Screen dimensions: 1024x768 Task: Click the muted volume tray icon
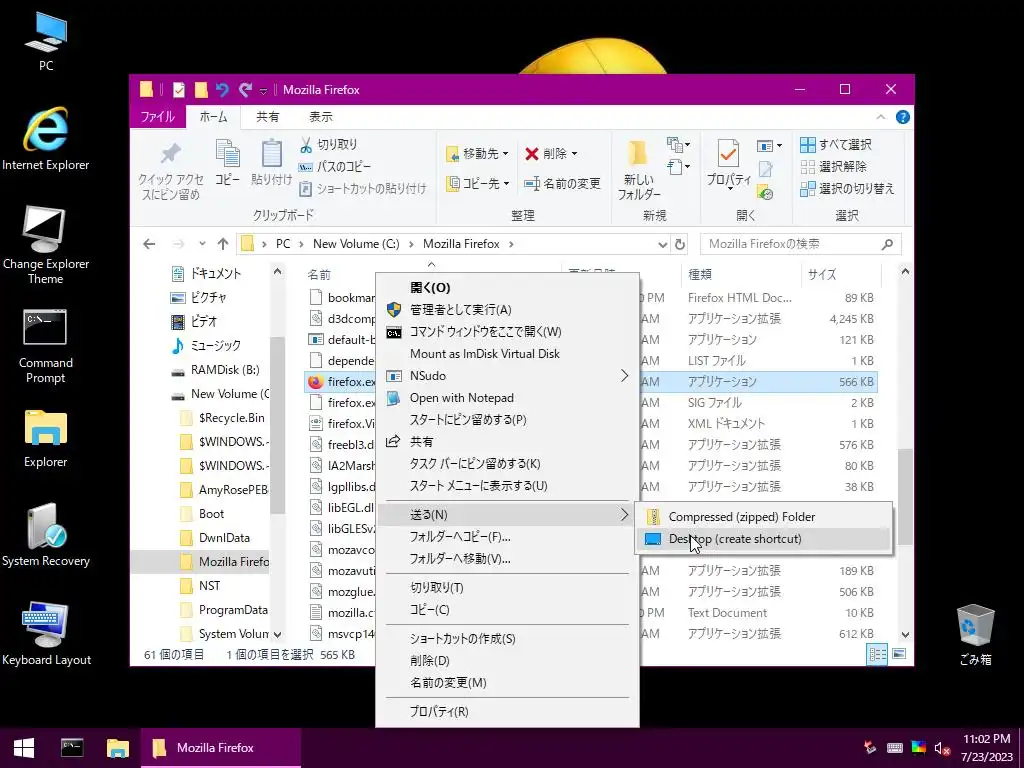[941, 748]
